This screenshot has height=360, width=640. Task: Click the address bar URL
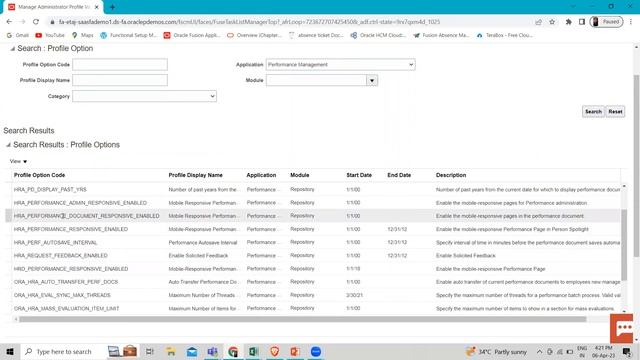pyautogui.click(x=249, y=22)
